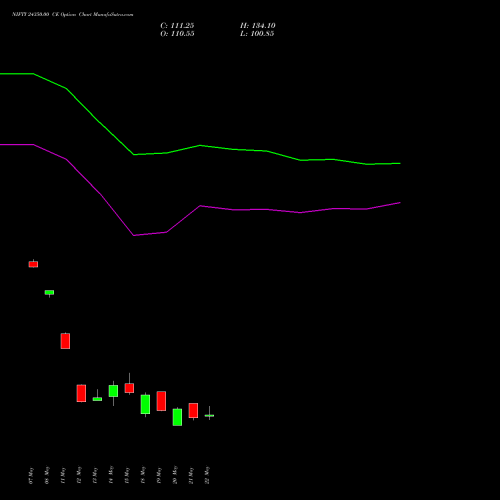
Task: Click the low value L: 100.85
Action: (257, 34)
